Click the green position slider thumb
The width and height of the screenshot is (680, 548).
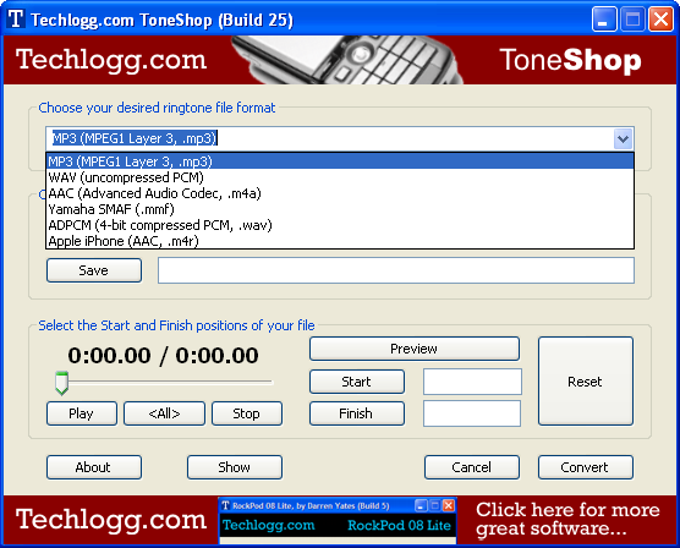62,383
